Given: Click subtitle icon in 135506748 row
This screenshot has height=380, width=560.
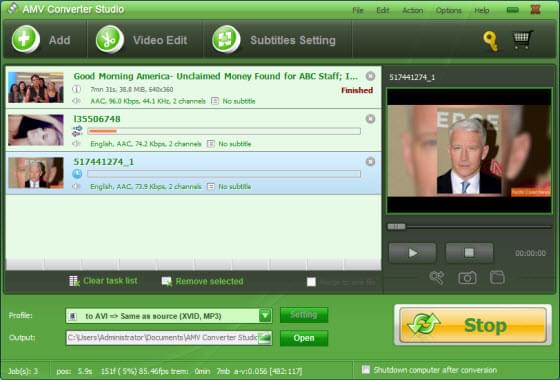Looking at the screenshot, I should pos(211,144).
